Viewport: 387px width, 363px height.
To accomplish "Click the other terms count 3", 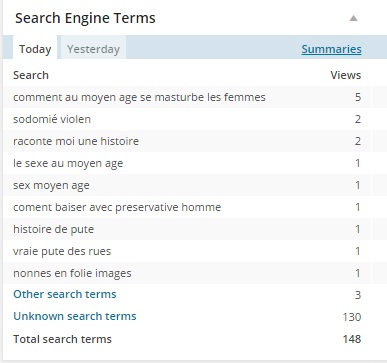I will 358,295.
